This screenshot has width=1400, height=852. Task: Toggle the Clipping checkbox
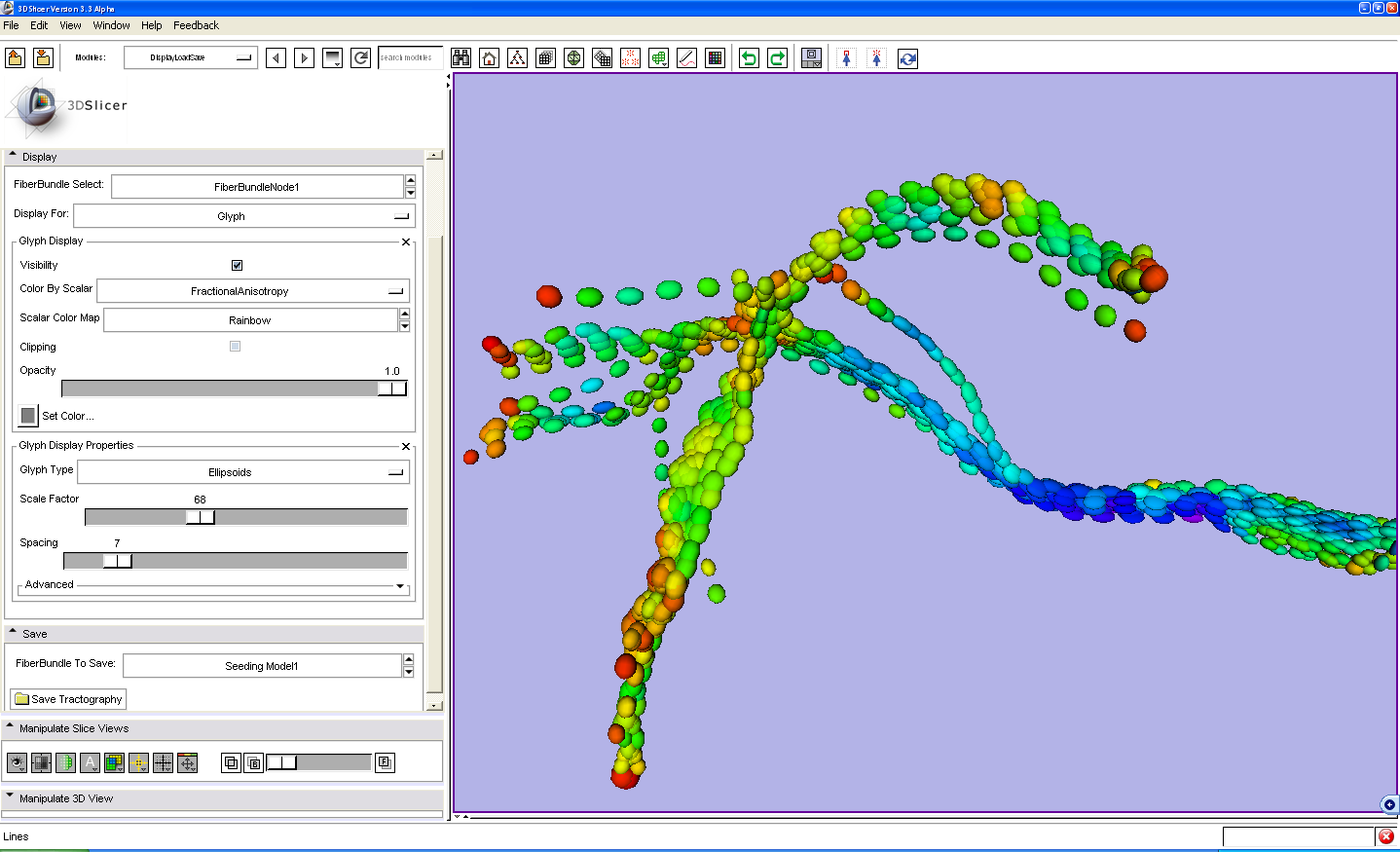[x=235, y=347]
